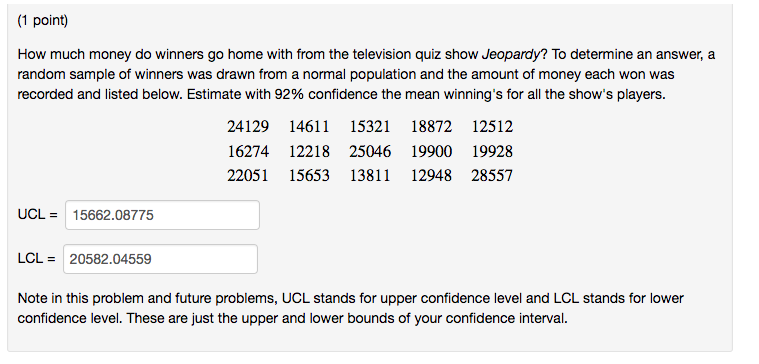Click the UCL answer input field
Viewport: 759px width, 364px height.
tap(162, 215)
